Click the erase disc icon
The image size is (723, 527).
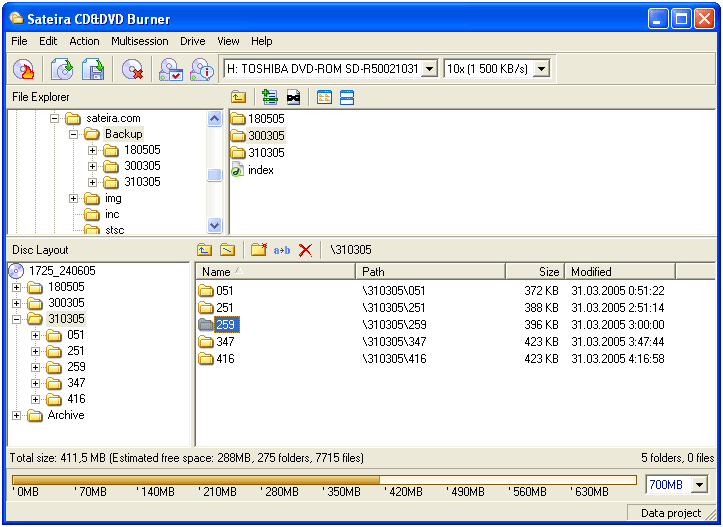coord(132,69)
